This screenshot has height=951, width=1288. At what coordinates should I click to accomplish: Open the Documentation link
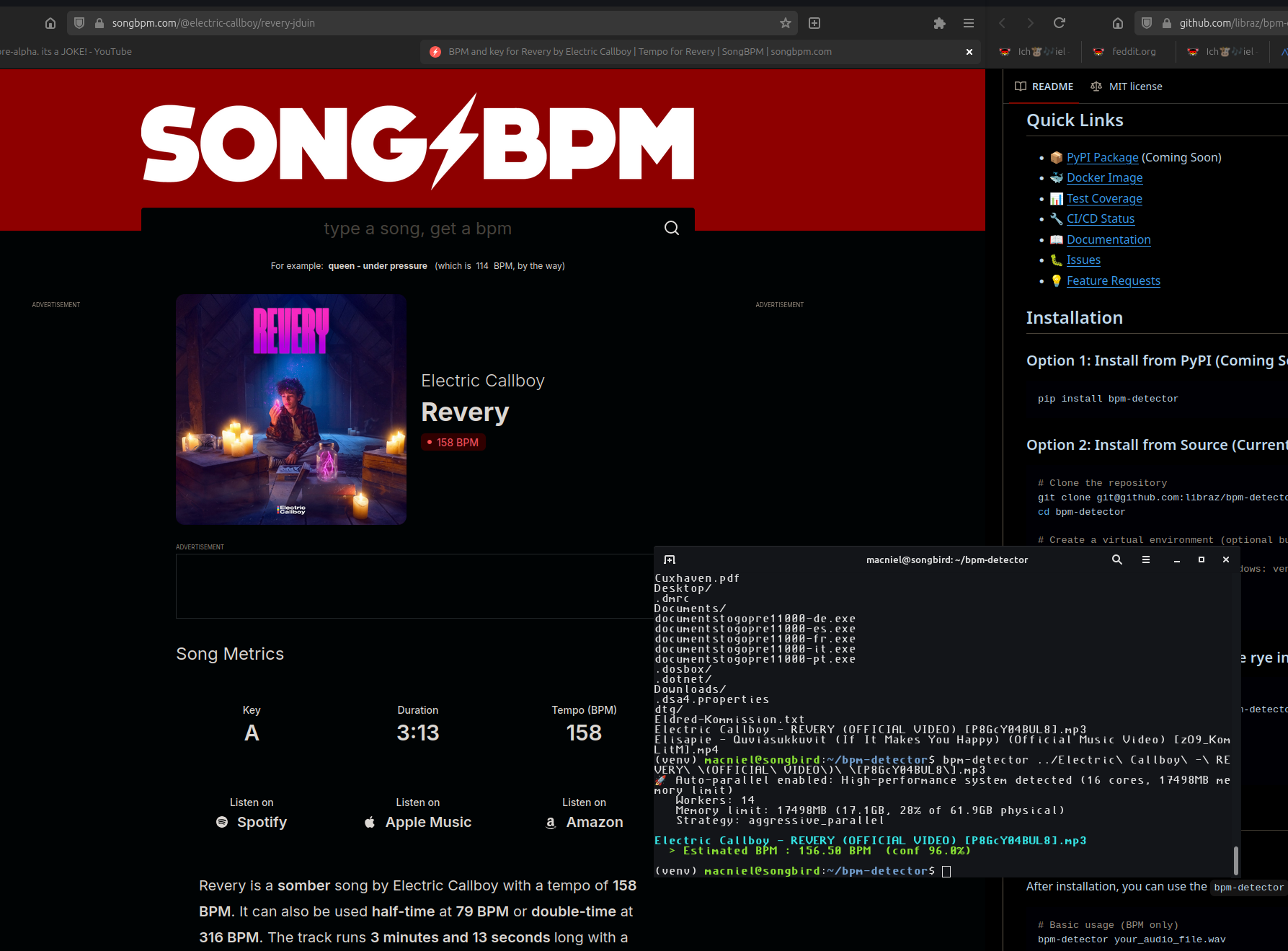click(x=1109, y=239)
